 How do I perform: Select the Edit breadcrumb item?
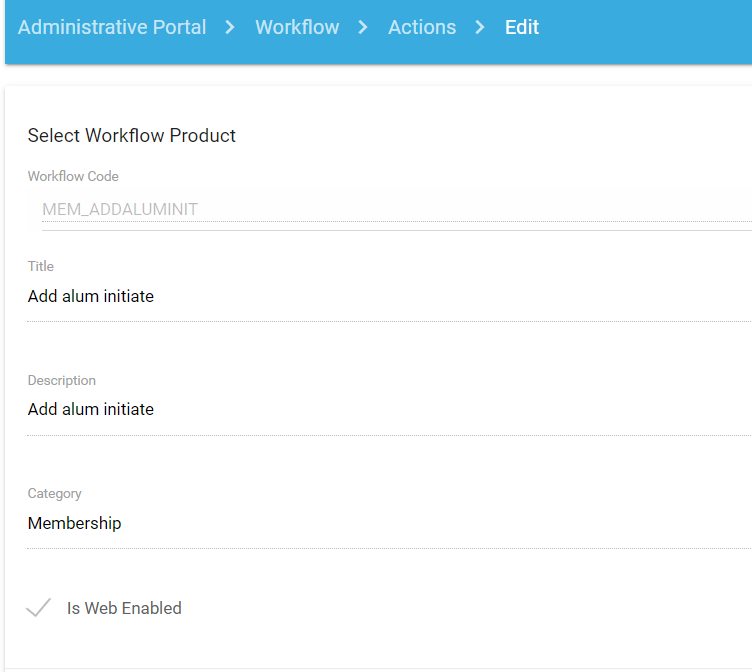(x=522, y=28)
